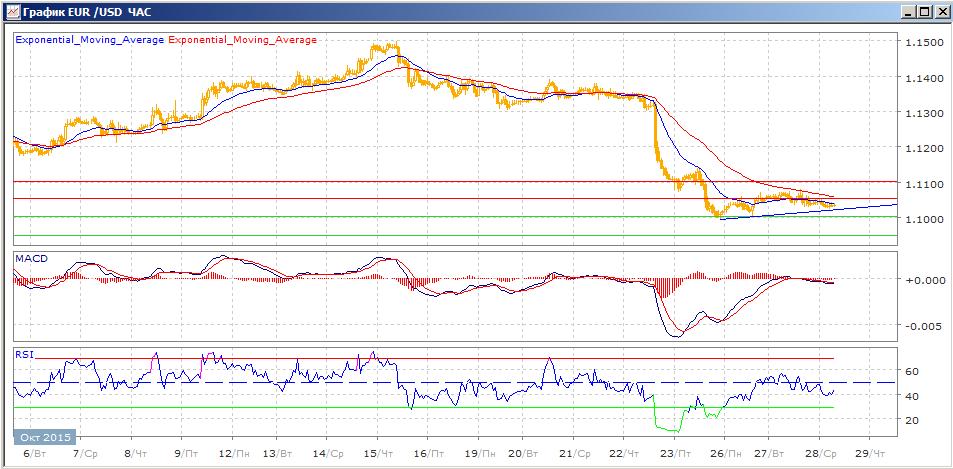Click the blue Exponential_Moving_Average legend label
Screen dimensions: 953x469
coord(89,39)
